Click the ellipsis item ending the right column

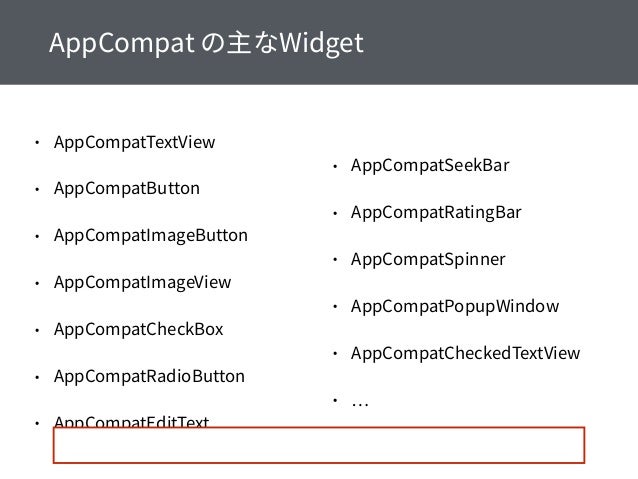click(x=360, y=404)
